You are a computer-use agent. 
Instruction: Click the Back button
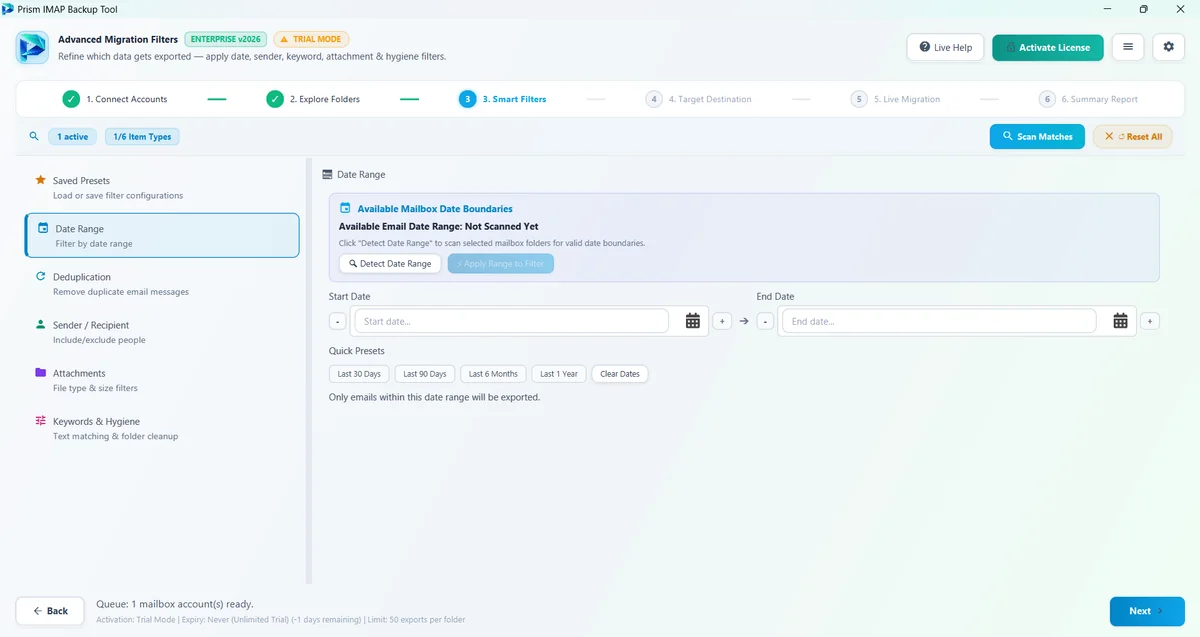click(50, 610)
